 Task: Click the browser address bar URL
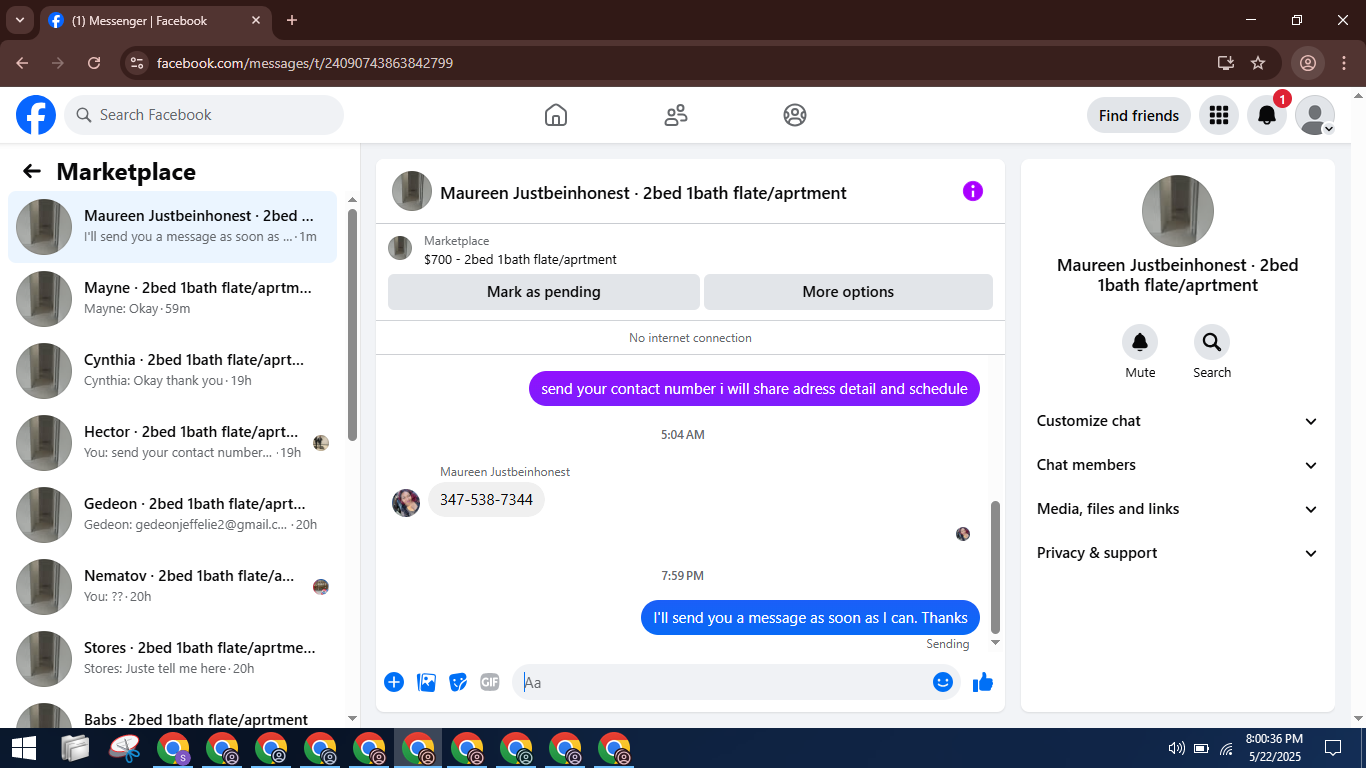pos(305,63)
